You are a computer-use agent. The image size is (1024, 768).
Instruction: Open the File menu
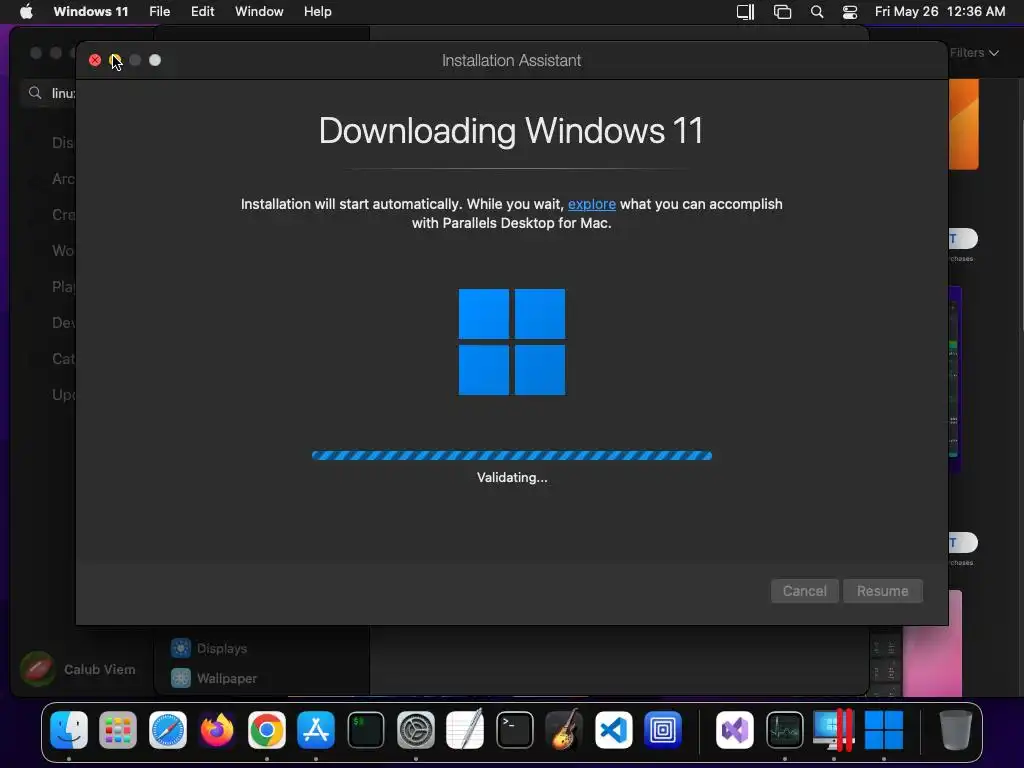tap(159, 11)
